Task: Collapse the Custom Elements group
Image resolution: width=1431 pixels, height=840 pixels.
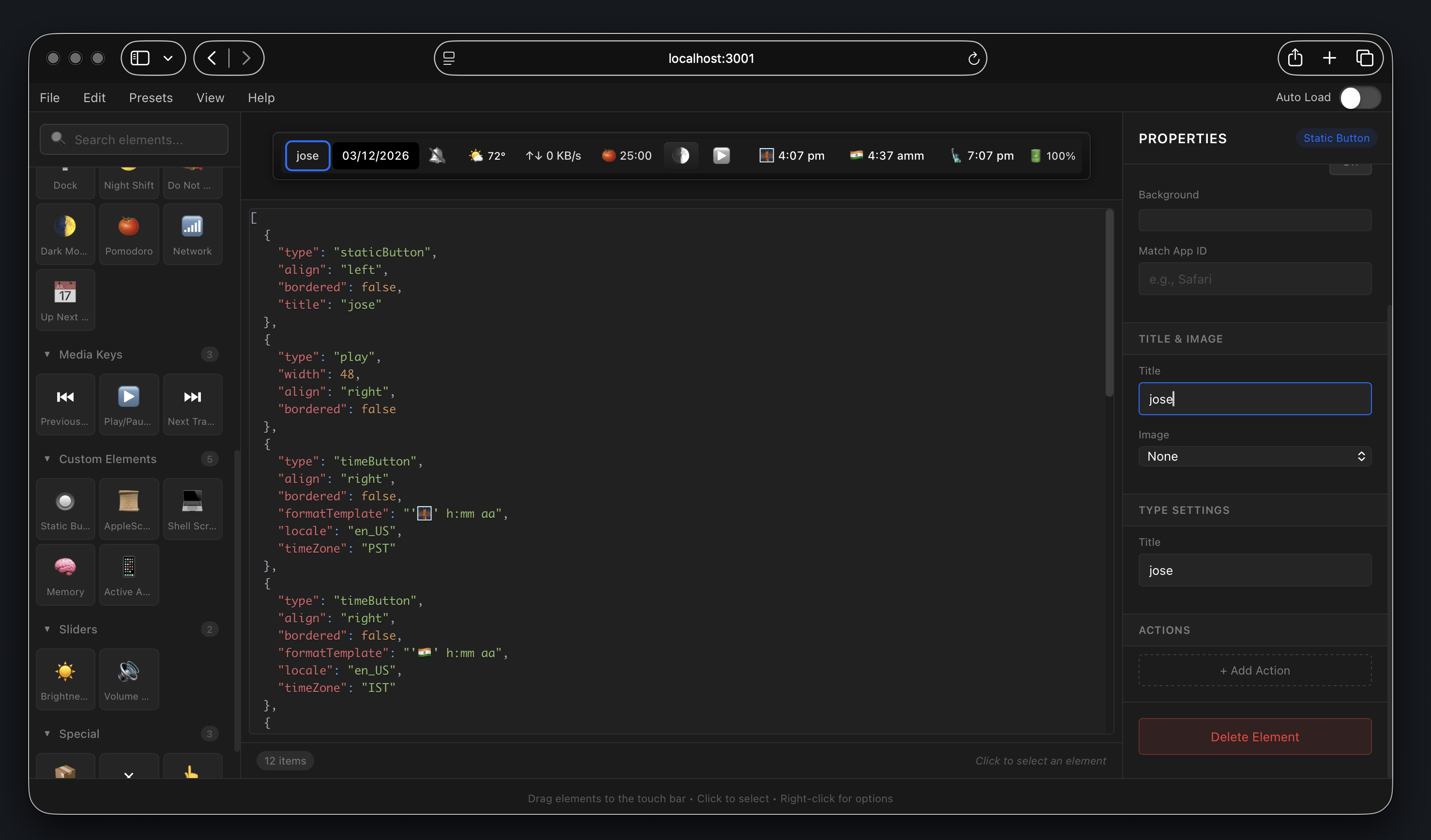Action: click(x=47, y=459)
